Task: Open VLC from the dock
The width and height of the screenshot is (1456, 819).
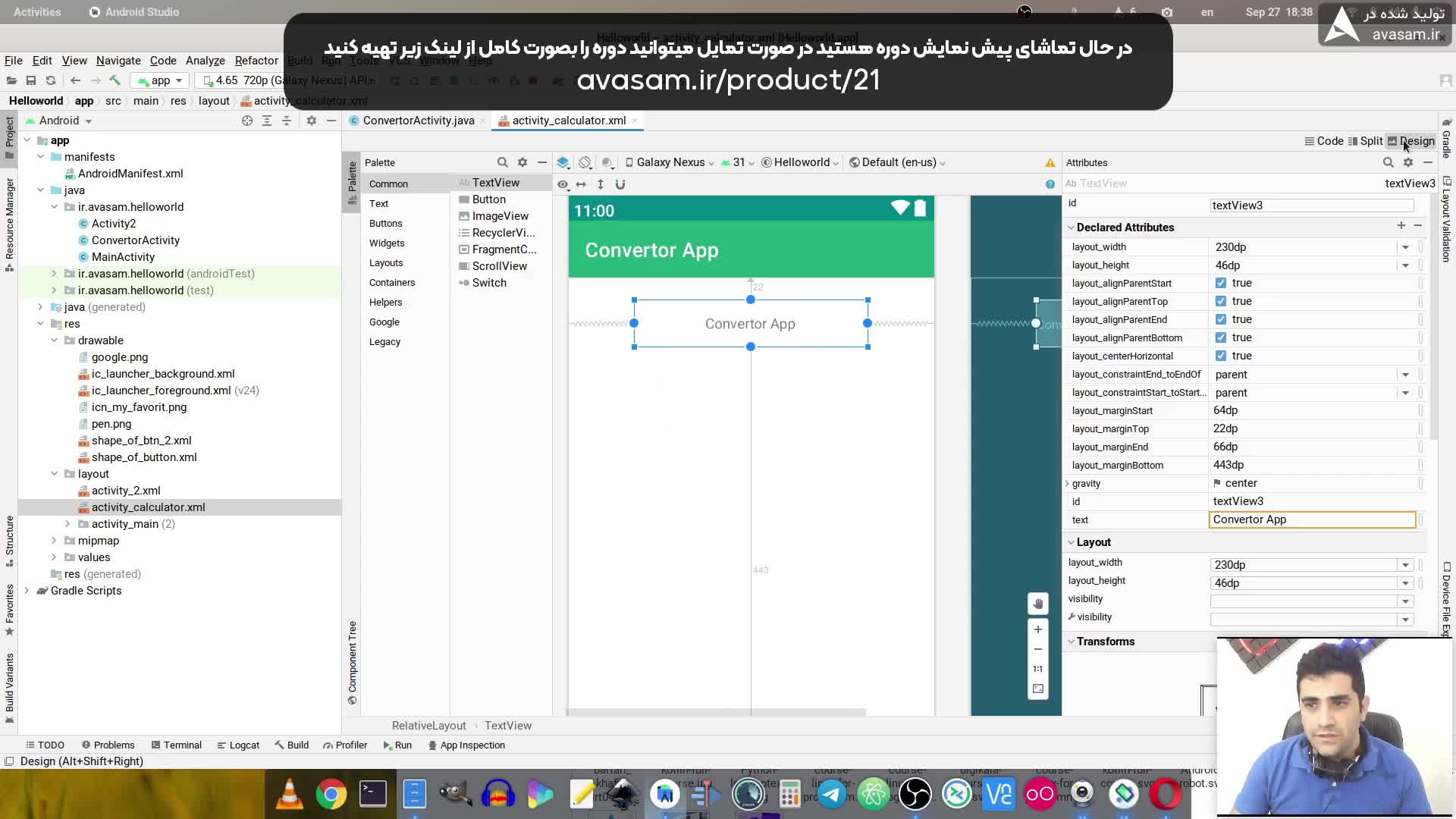Action: click(290, 794)
